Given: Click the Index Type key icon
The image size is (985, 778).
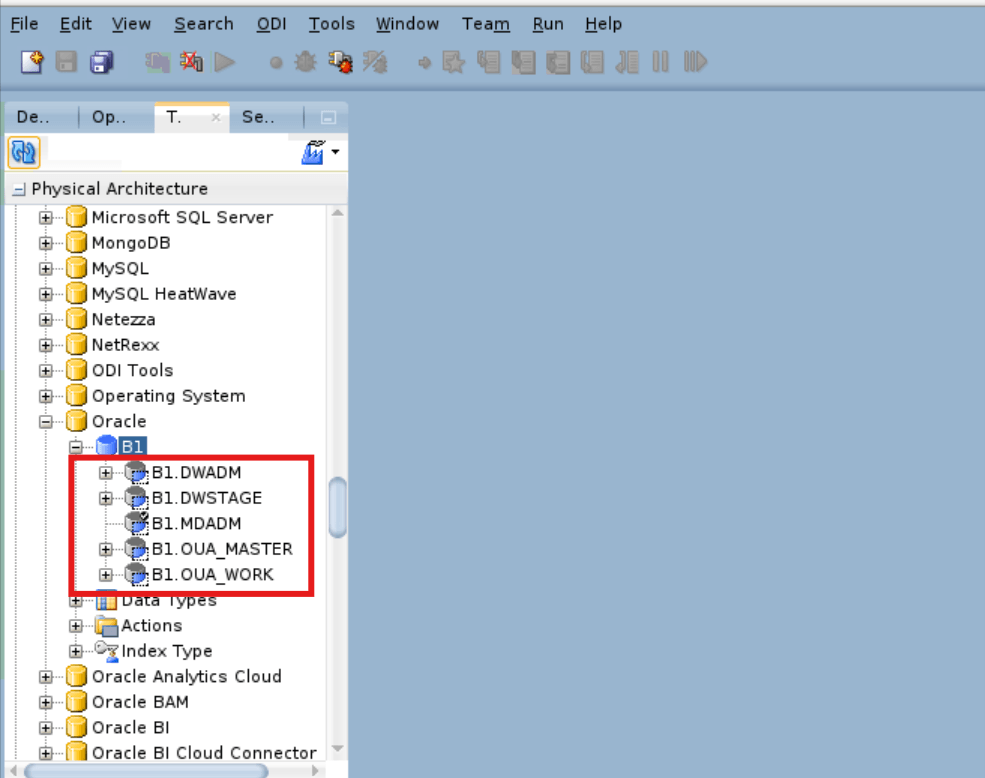Looking at the screenshot, I should tap(107, 651).
